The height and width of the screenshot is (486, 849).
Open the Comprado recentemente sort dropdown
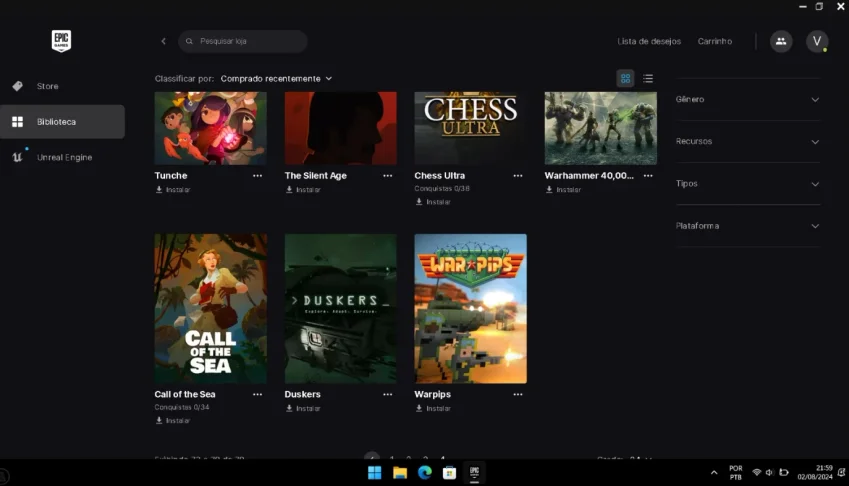[276, 78]
